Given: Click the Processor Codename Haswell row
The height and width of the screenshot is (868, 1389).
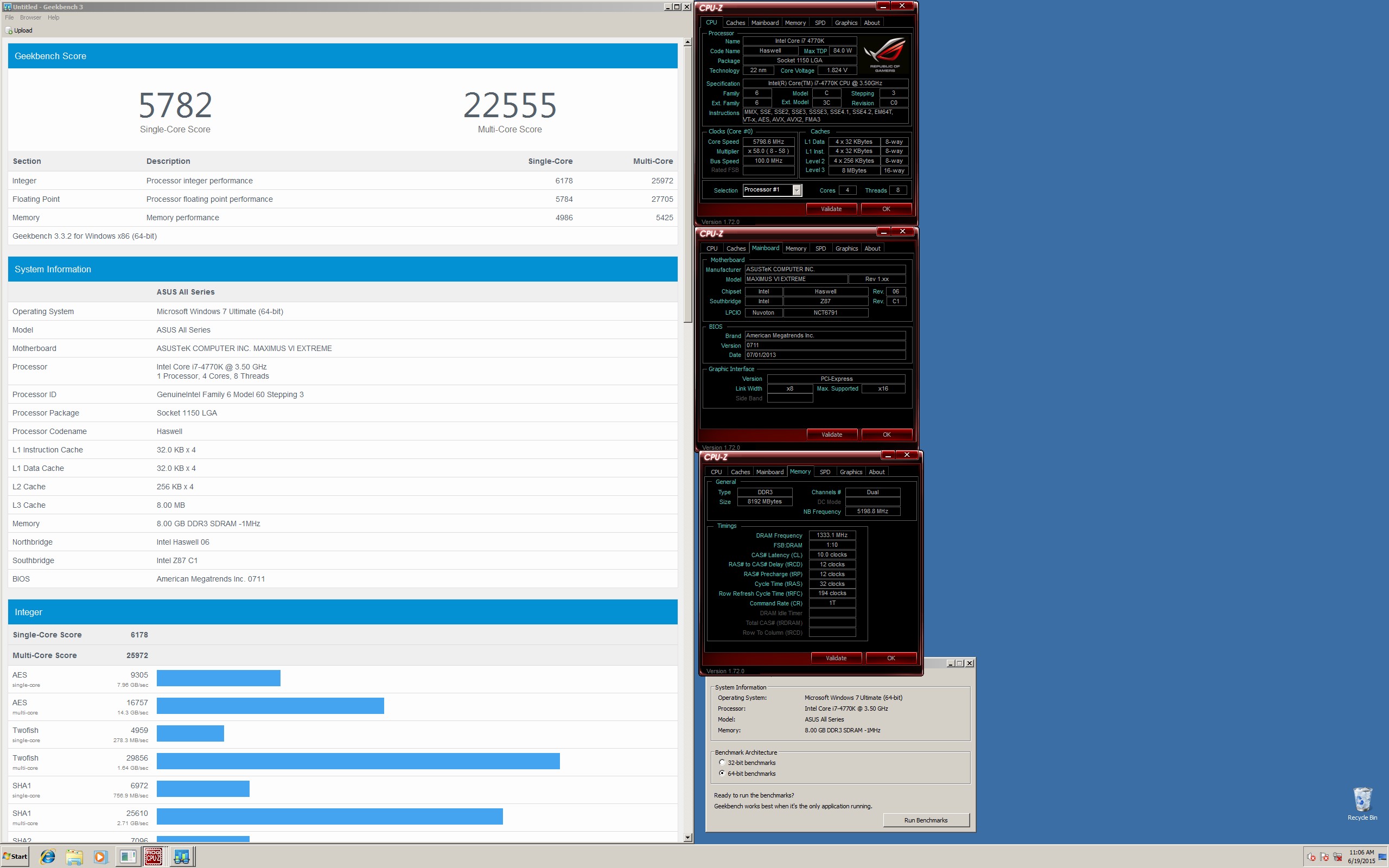Looking at the screenshot, I should click(x=343, y=431).
